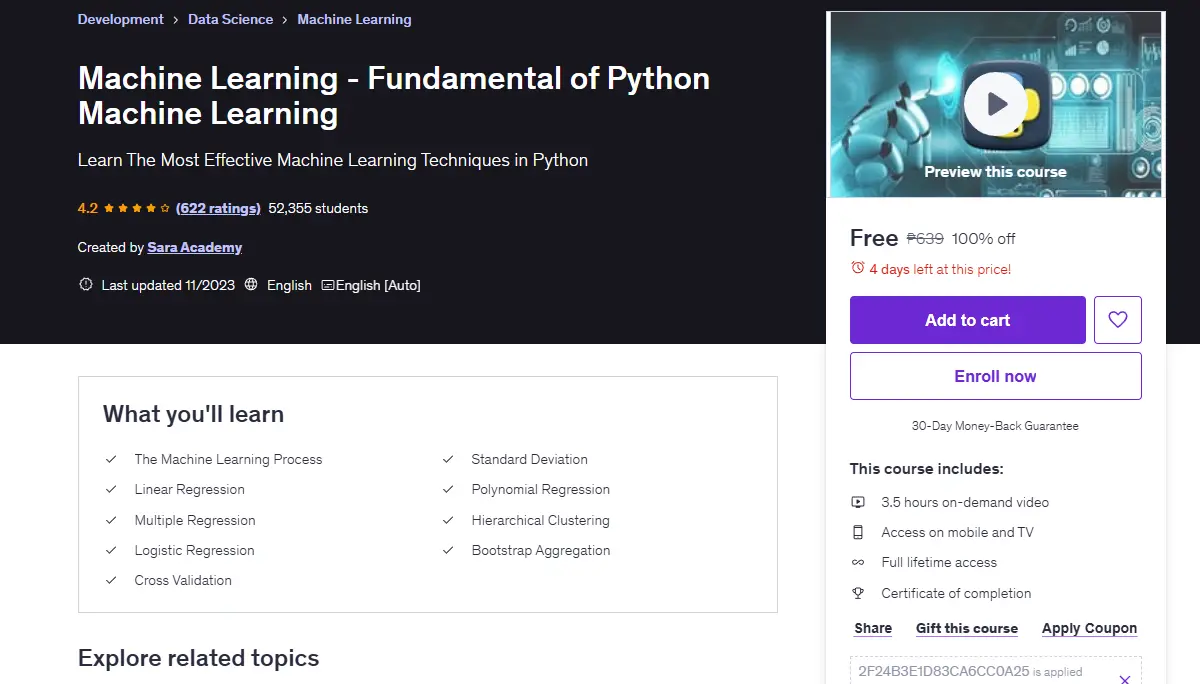
Task: Click the This course includes heading
Action: pyautogui.click(x=927, y=468)
